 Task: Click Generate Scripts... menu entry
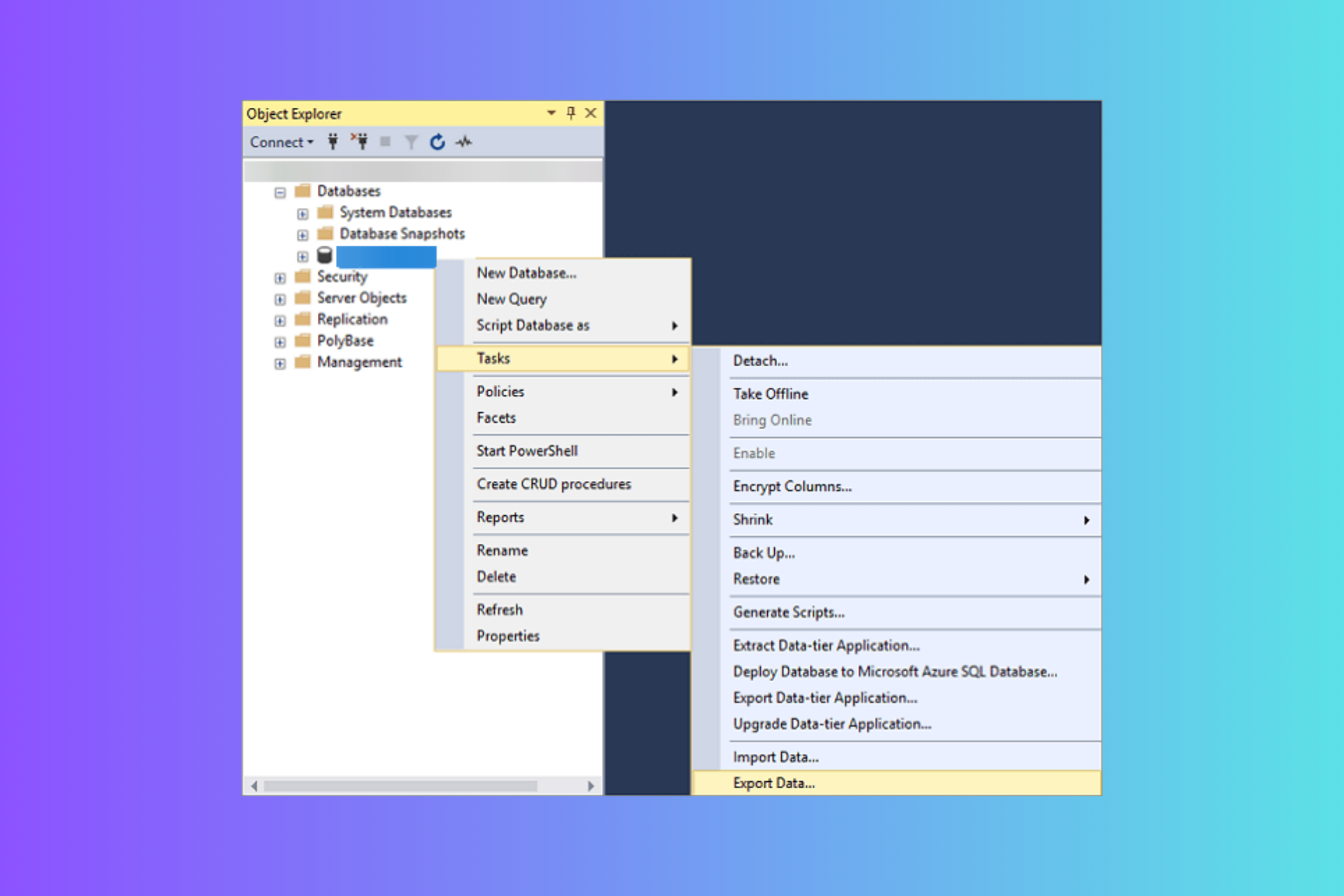[x=789, y=612]
